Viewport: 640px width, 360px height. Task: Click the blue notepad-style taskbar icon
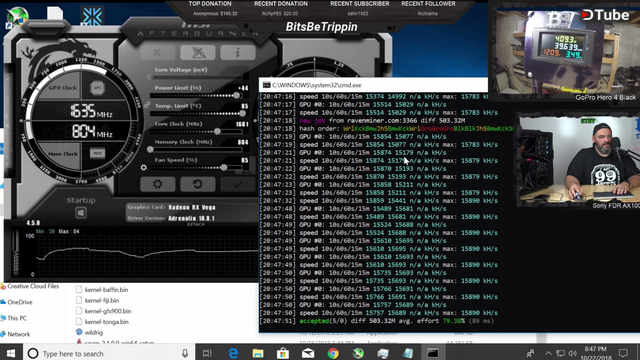[x=408, y=353]
